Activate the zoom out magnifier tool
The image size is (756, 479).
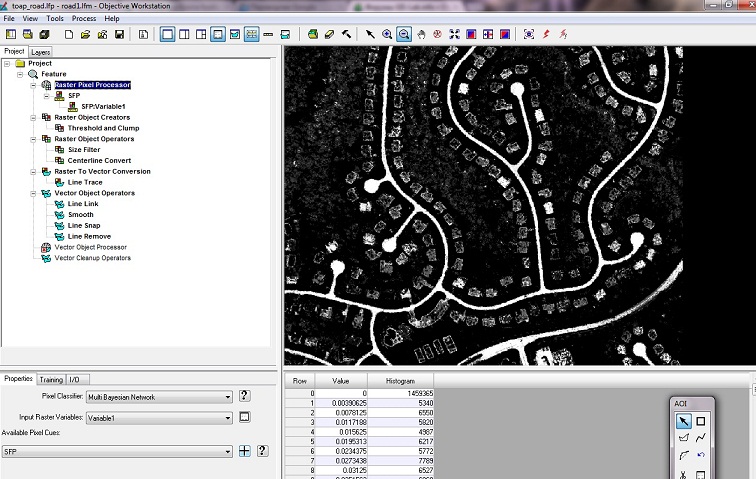(x=404, y=34)
